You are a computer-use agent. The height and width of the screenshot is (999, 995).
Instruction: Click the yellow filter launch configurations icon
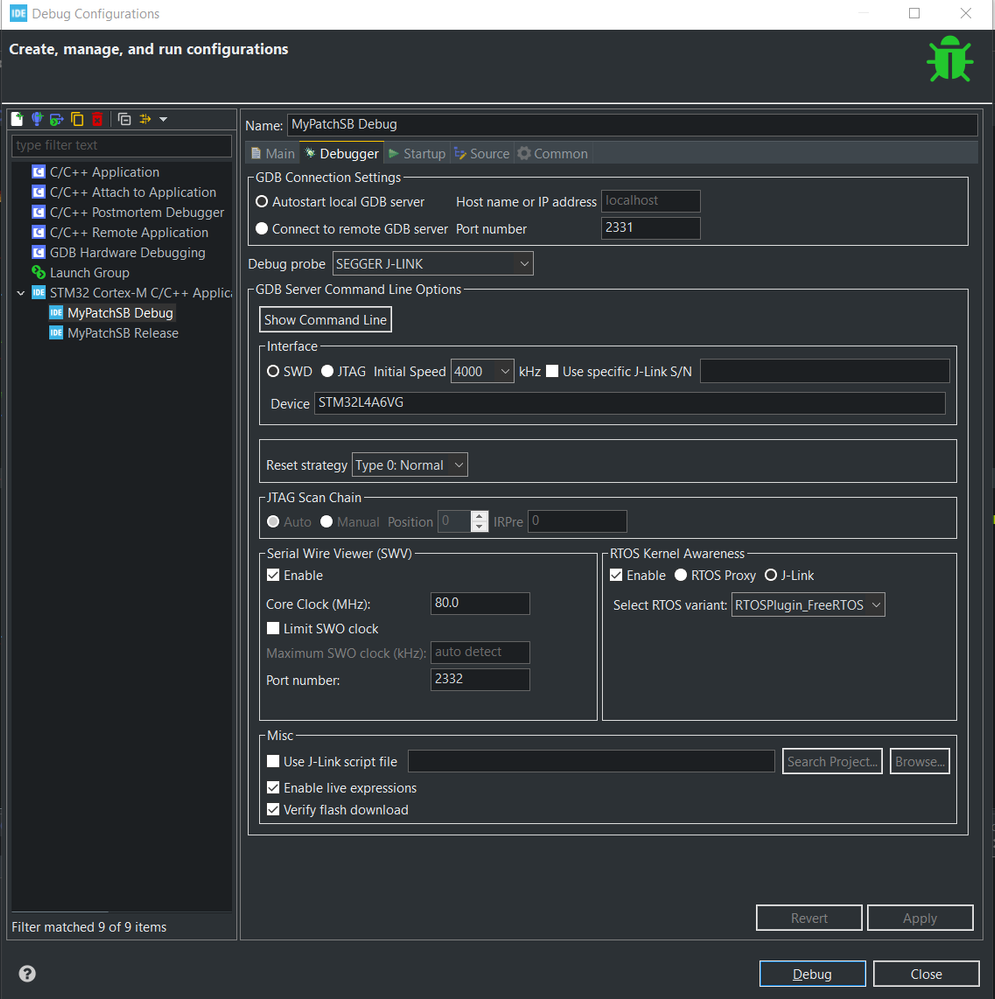[145, 119]
